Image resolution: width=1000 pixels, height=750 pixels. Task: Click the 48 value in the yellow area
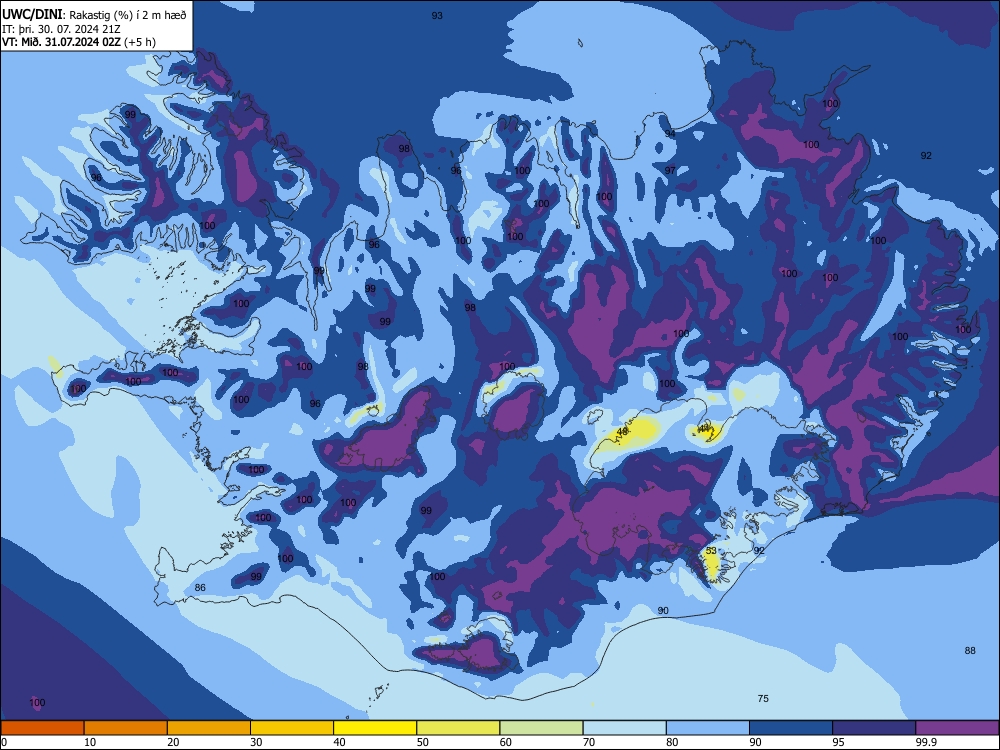pos(623,432)
